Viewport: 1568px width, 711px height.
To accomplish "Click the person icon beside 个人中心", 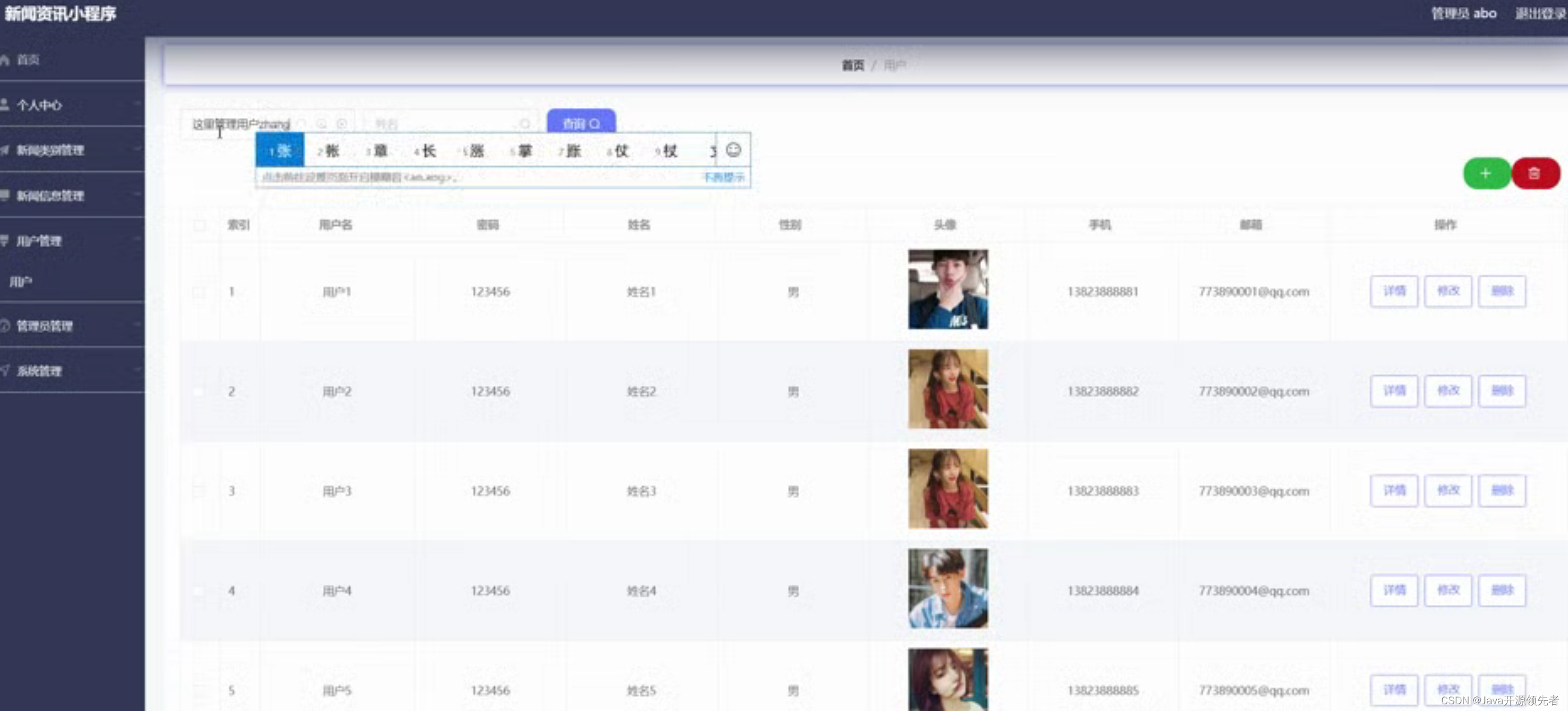I will click(x=4, y=104).
